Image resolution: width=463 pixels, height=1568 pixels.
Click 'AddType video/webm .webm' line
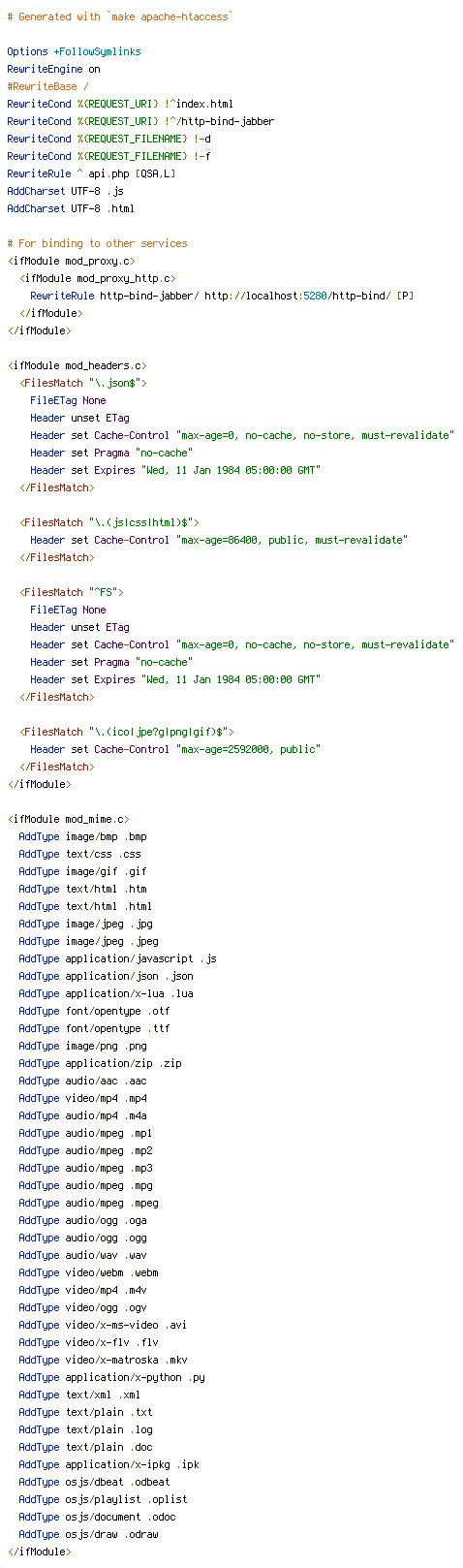(x=88, y=1272)
